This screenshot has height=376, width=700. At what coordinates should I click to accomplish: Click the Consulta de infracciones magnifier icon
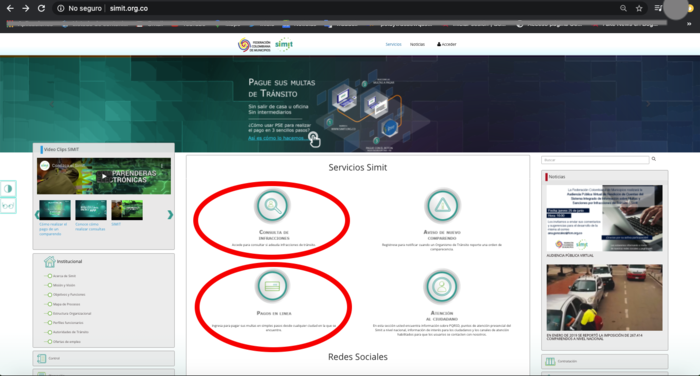click(x=272, y=206)
